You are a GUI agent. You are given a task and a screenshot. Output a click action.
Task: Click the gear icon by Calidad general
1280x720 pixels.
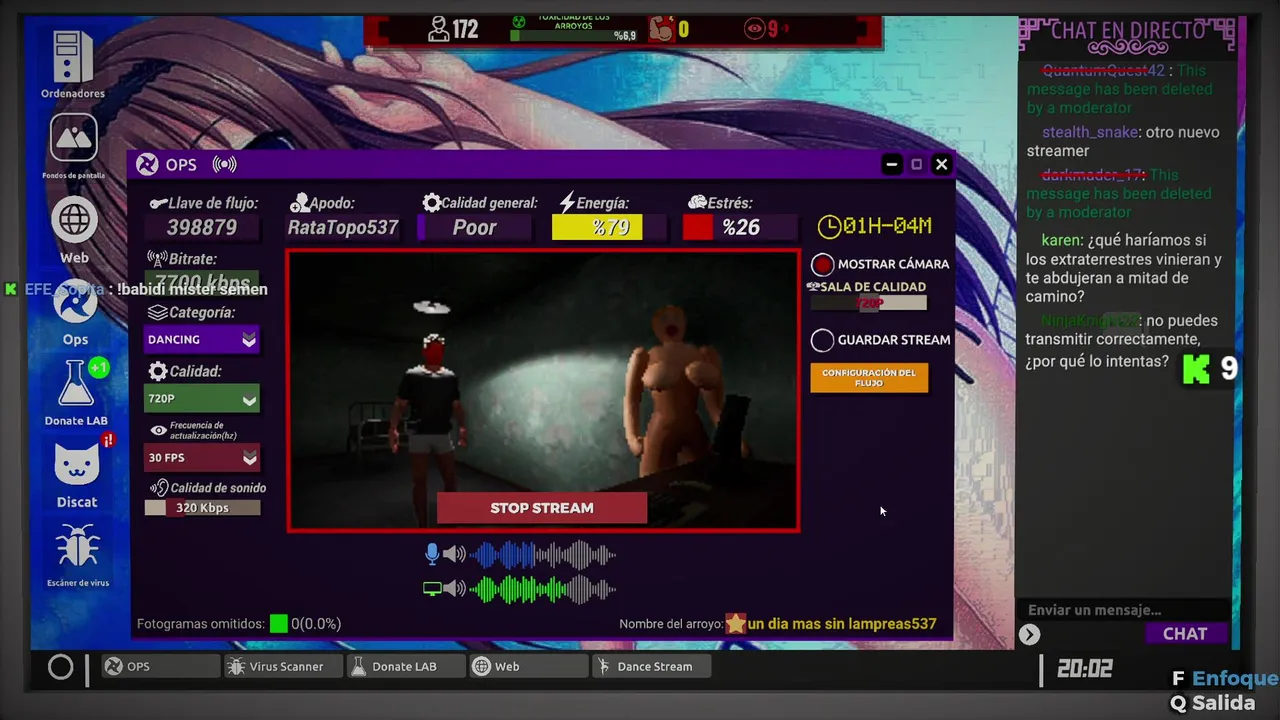tap(431, 203)
